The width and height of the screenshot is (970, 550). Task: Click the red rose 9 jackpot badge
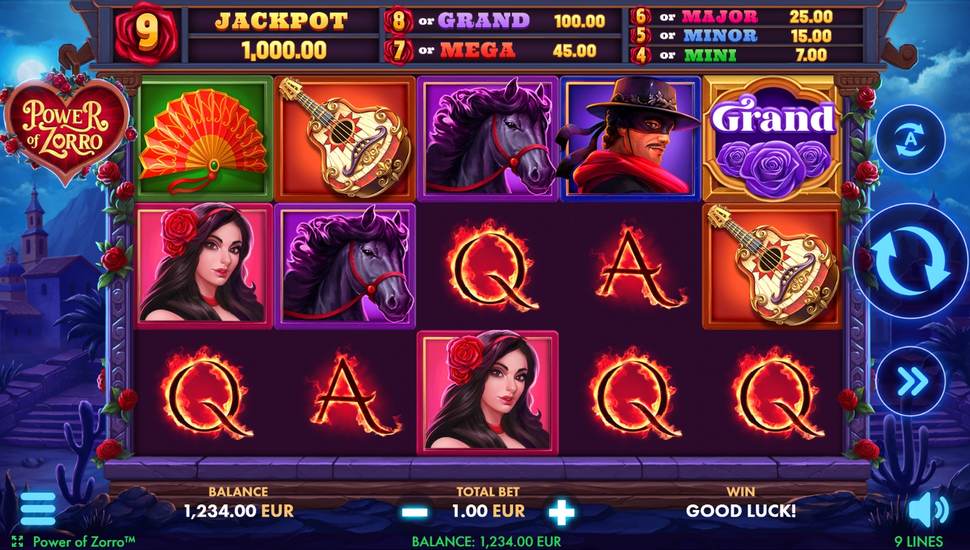tap(147, 33)
